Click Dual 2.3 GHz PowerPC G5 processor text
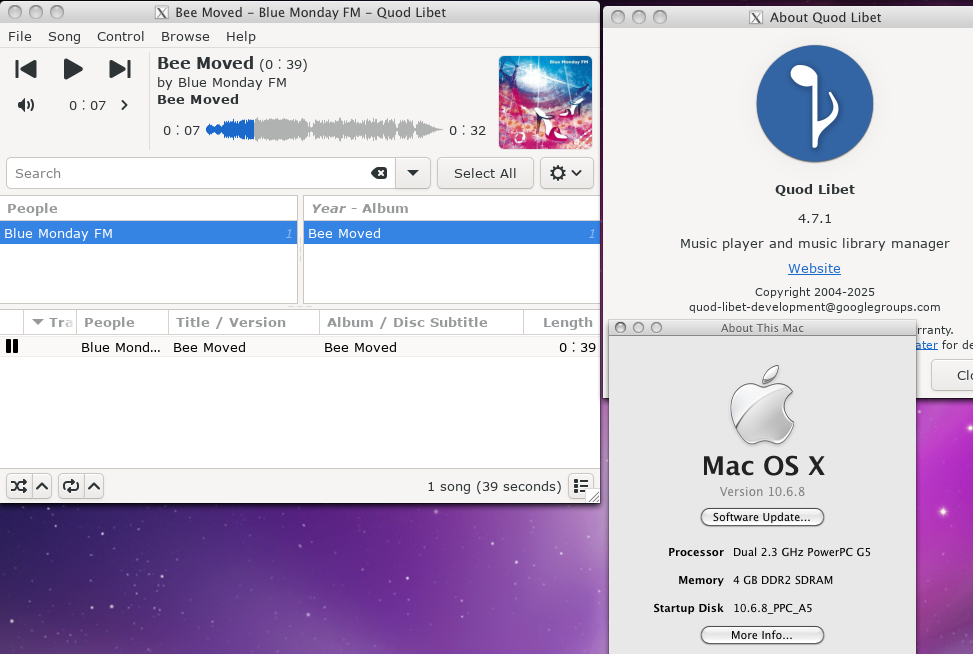 click(802, 552)
